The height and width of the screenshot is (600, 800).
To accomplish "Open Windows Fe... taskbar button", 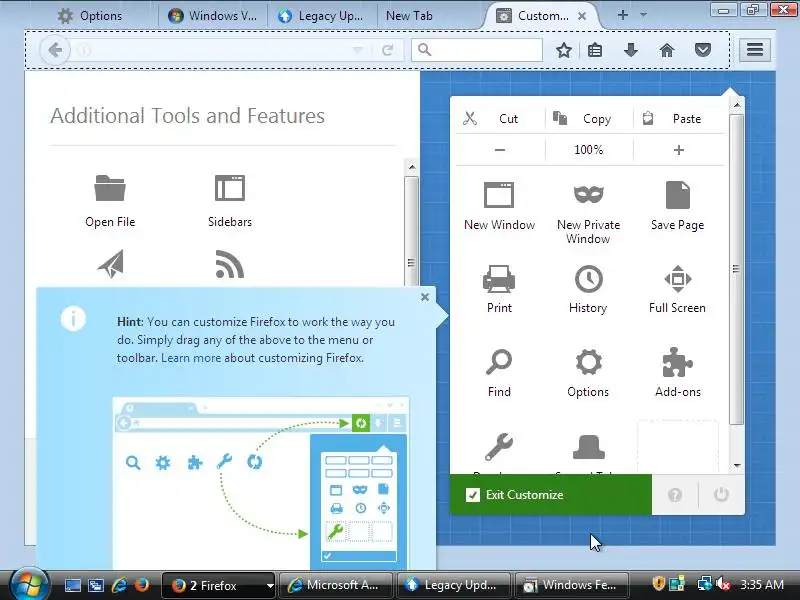I will pyautogui.click(x=571, y=585).
